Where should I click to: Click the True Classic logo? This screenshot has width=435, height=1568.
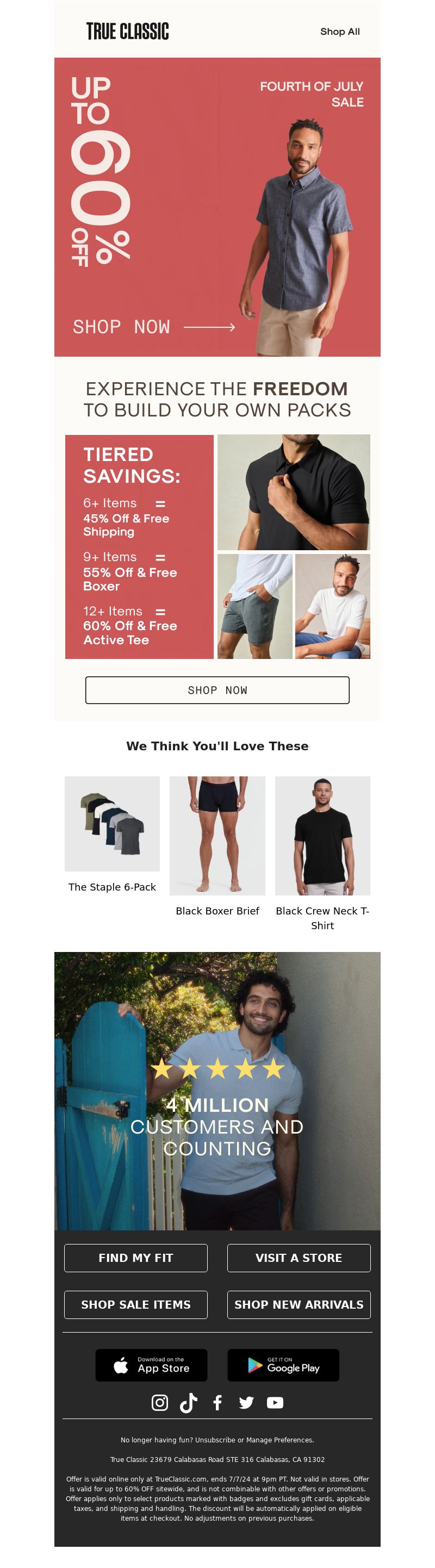tap(128, 32)
